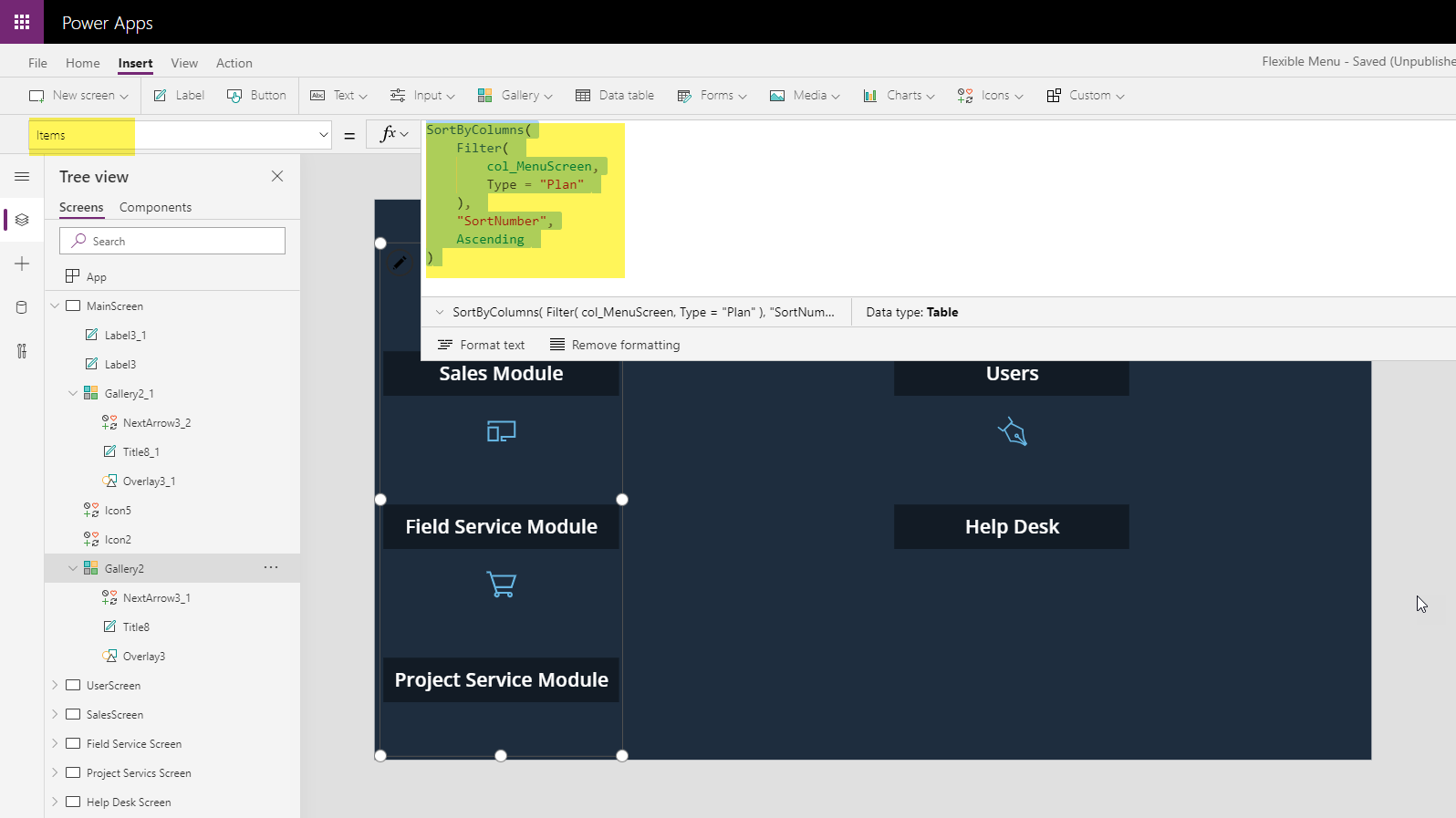Open the New screen dropdown
This screenshot has height=818, width=1456.
78,96
